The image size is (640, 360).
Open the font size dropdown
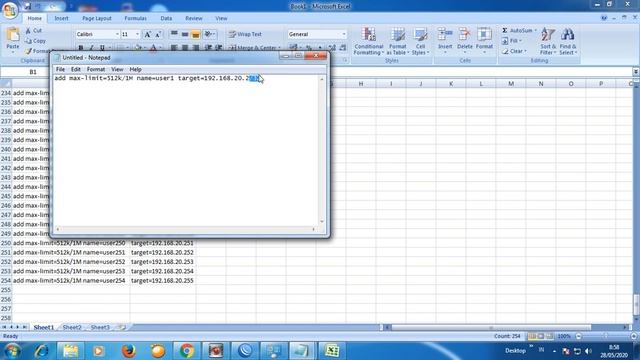137,34
